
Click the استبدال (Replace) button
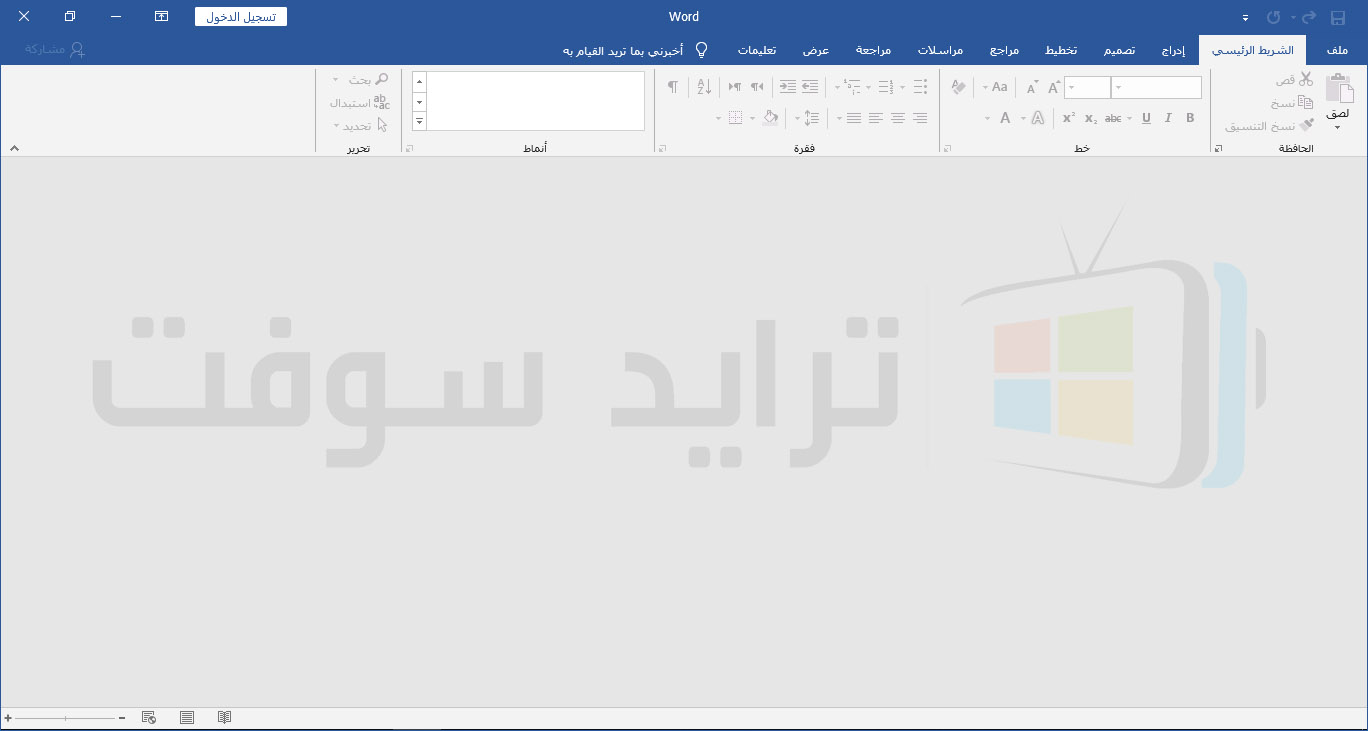point(360,102)
